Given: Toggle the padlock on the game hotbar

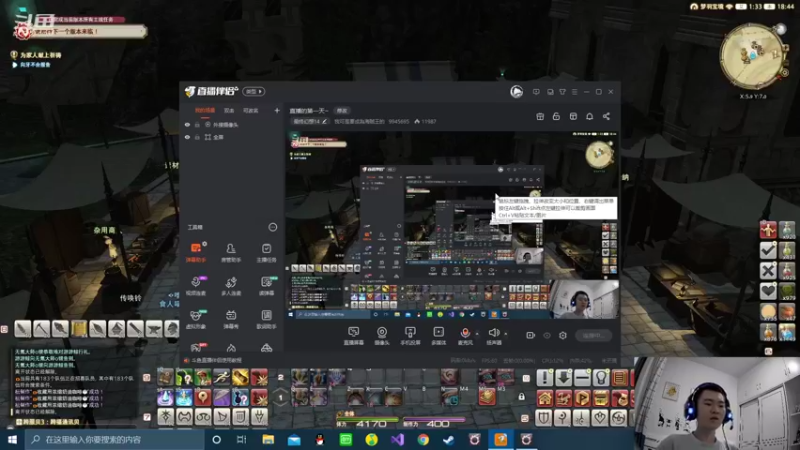Looking at the screenshot, I should [x=521, y=397].
